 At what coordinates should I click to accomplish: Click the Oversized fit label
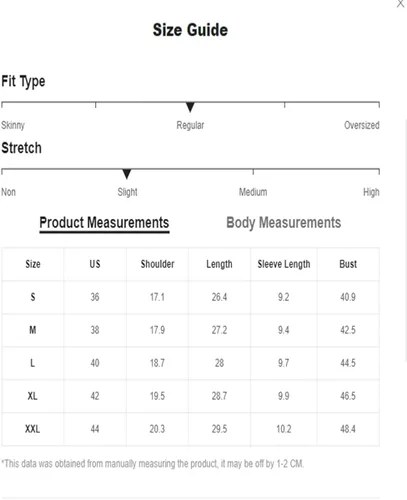[x=362, y=125]
